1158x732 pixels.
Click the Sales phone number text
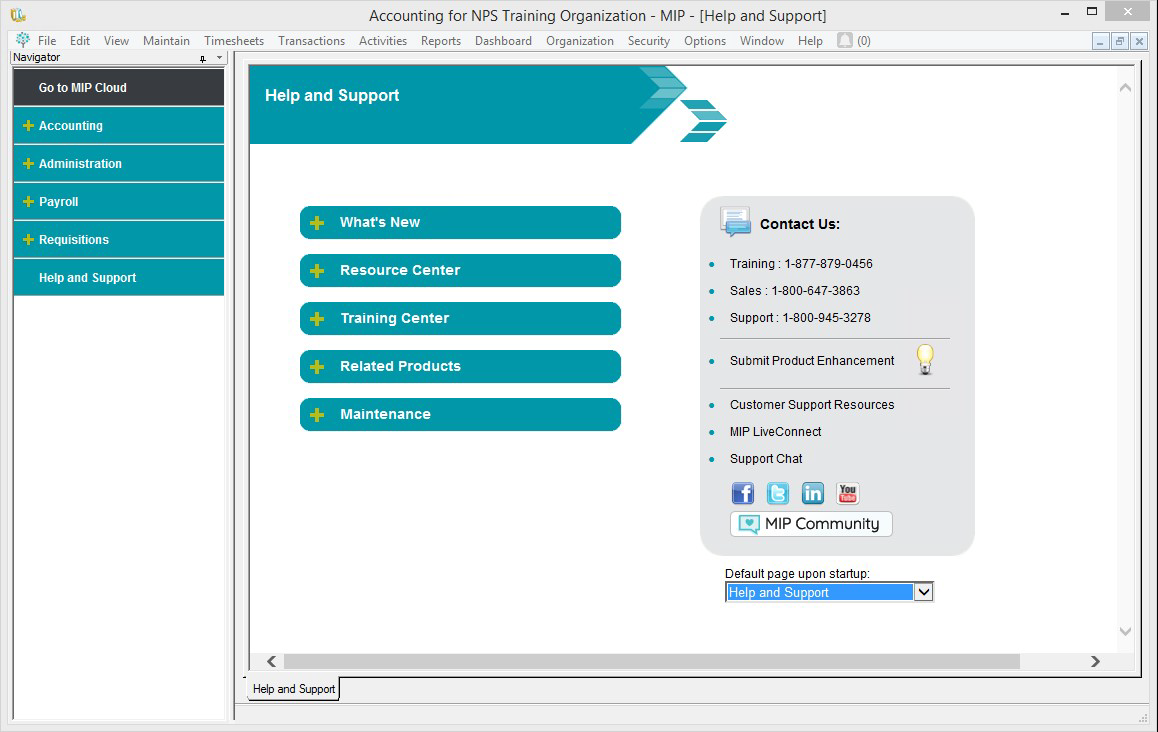point(795,291)
